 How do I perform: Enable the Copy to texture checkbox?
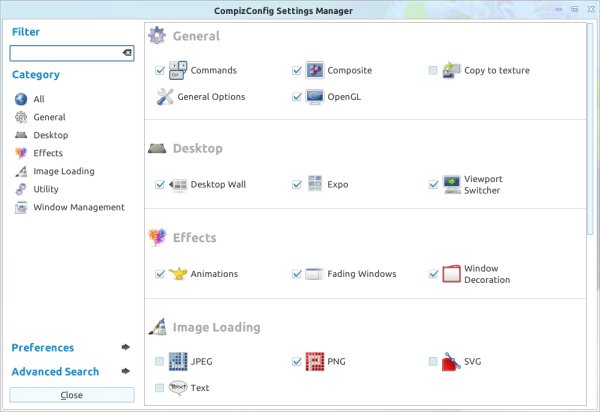coord(433,70)
